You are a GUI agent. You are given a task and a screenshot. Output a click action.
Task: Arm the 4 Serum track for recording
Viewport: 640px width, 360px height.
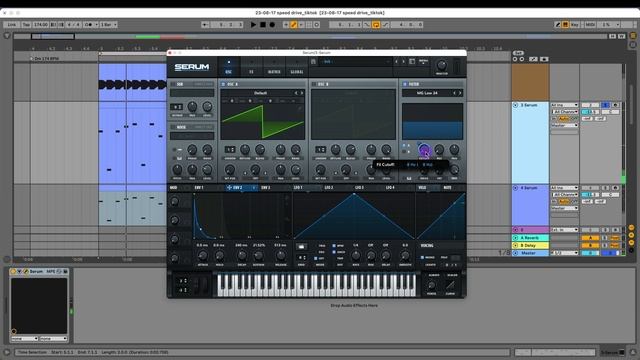point(615,188)
